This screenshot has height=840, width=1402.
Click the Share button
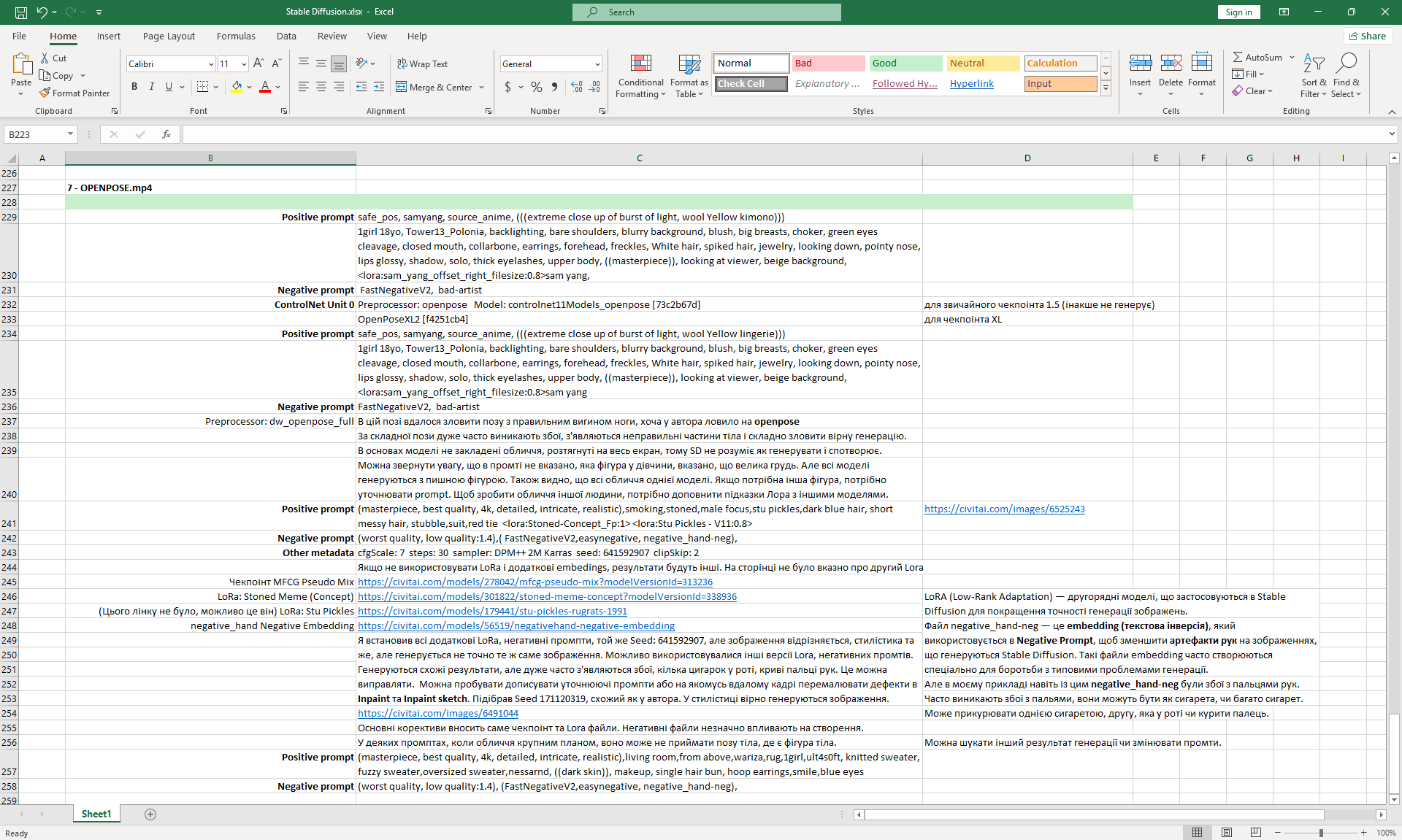pyautogui.click(x=1367, y=36)
